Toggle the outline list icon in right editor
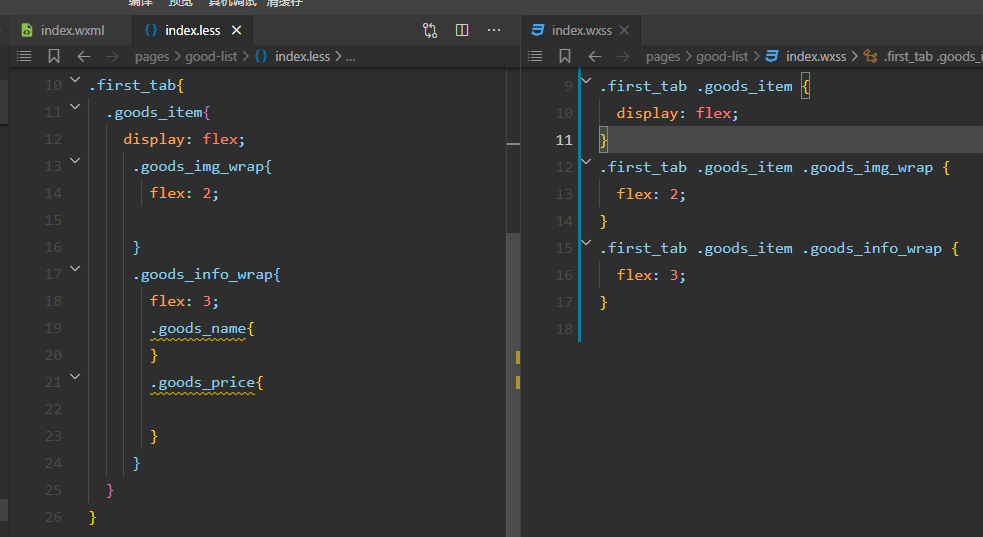Image resolution: width=983 pixels, height=537 pixels. (x=535, y=56)
